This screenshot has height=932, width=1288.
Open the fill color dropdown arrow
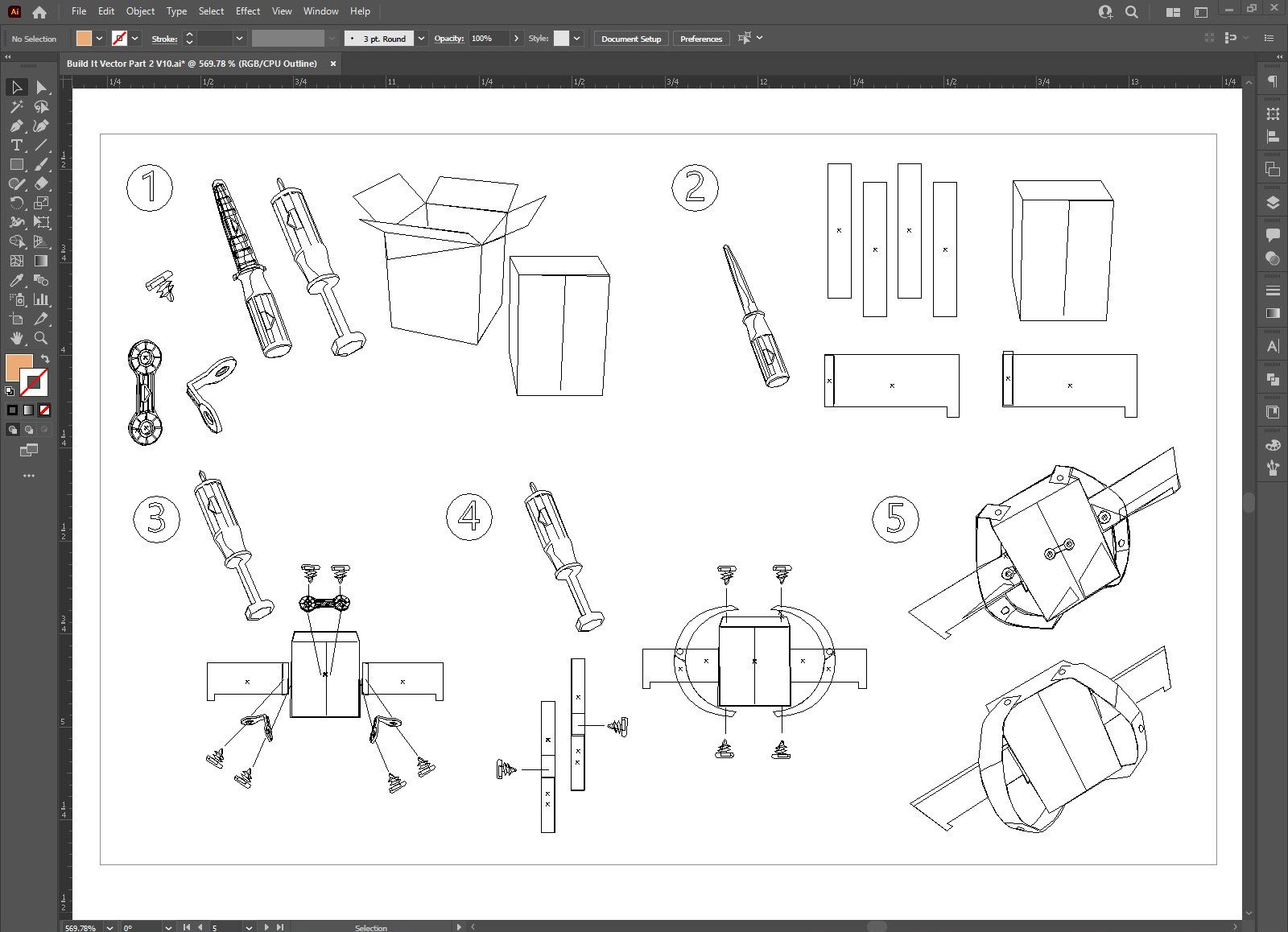point(99,39)
